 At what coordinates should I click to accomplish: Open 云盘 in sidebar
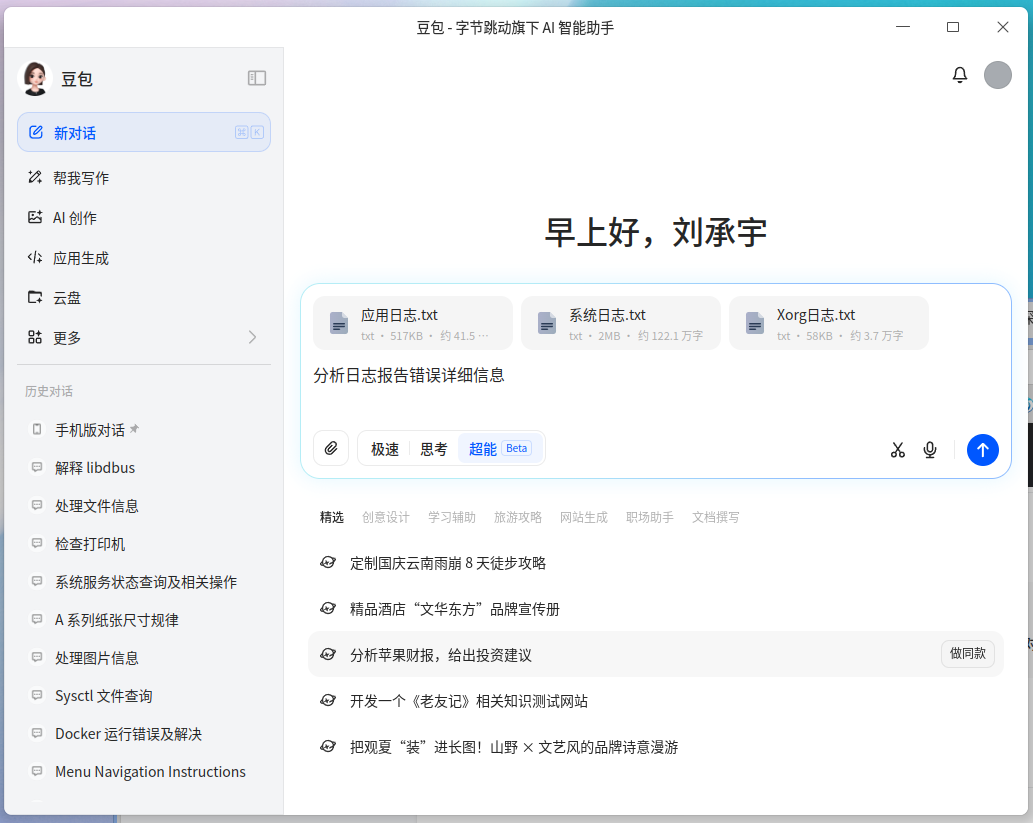pos(144,298)
